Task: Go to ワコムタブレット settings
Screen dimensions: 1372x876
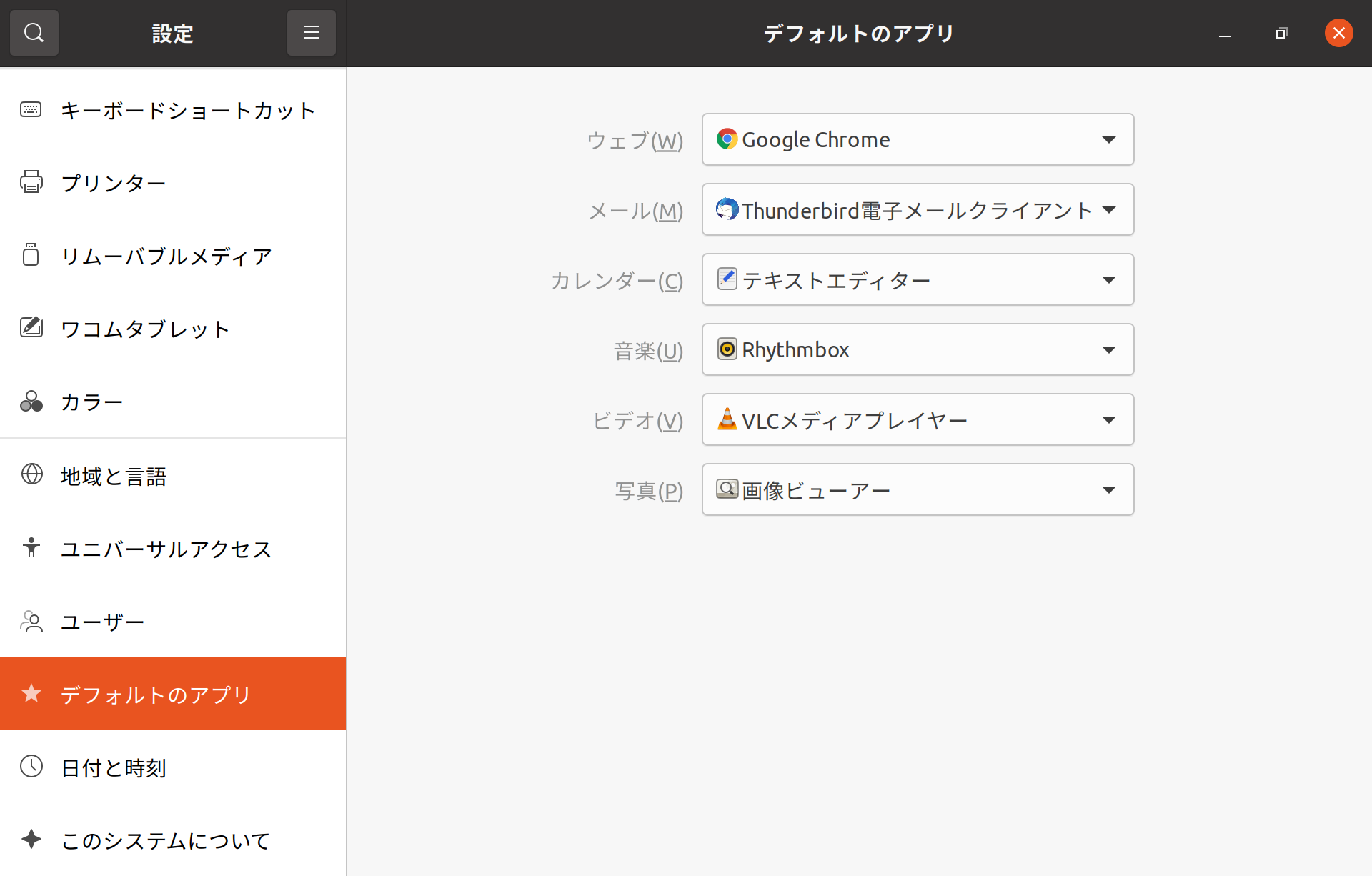Action: [x=173, y=329]
